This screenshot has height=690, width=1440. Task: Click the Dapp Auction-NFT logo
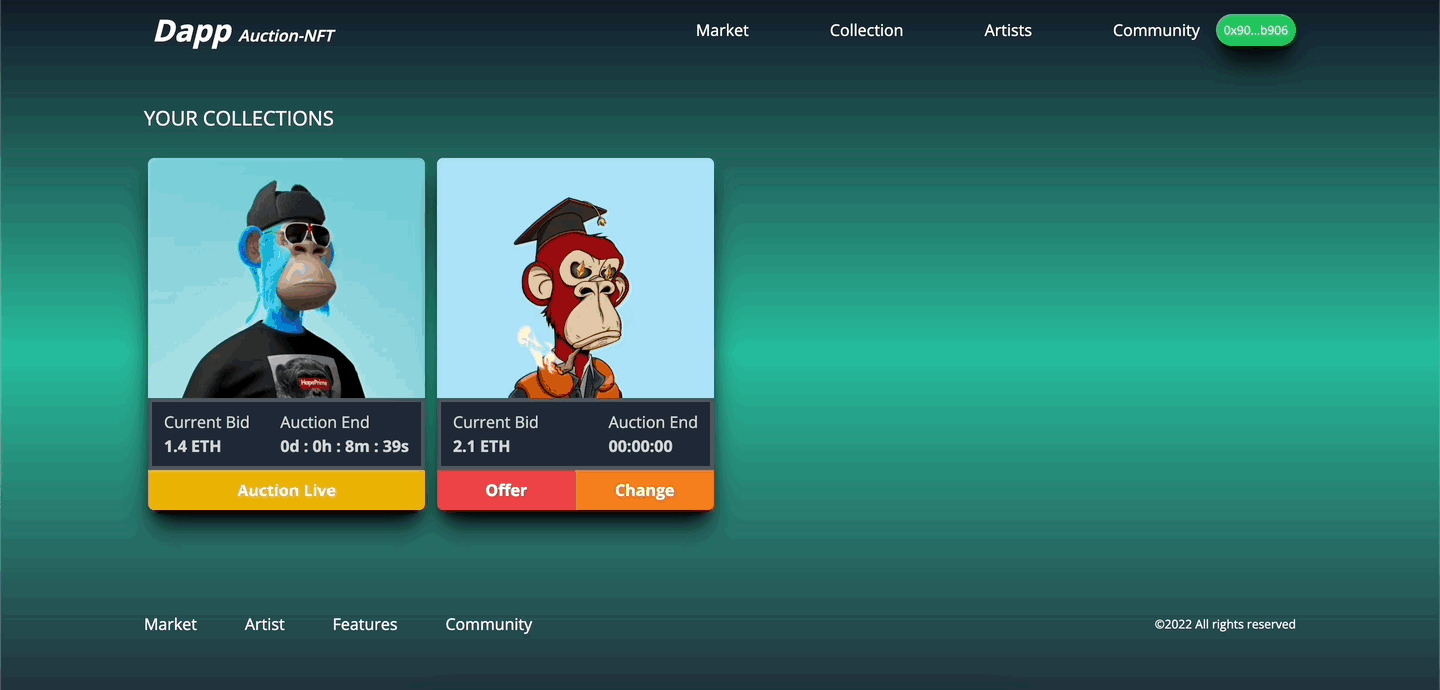coord(244,32)
